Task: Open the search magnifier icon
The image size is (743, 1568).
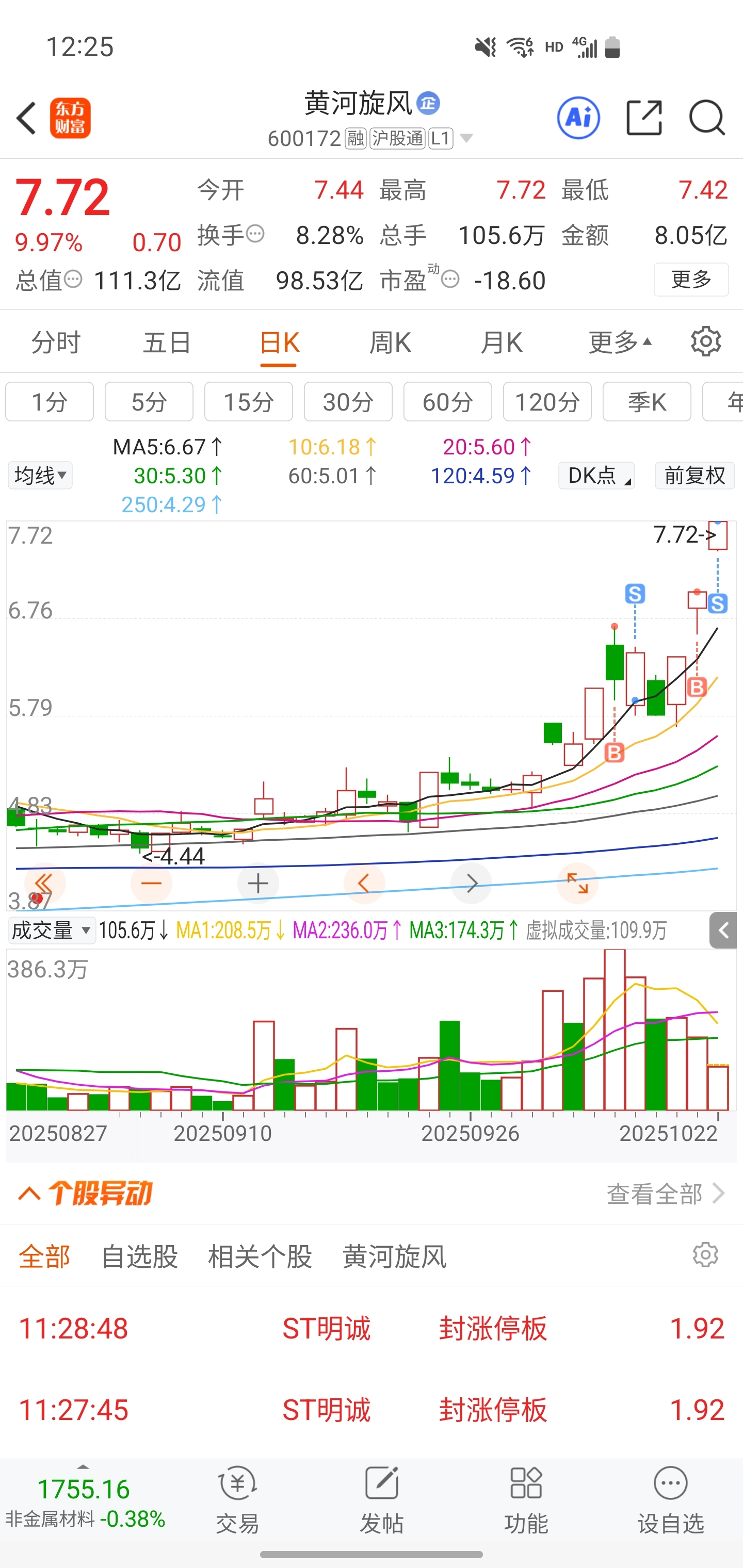Action: [706, 118]
